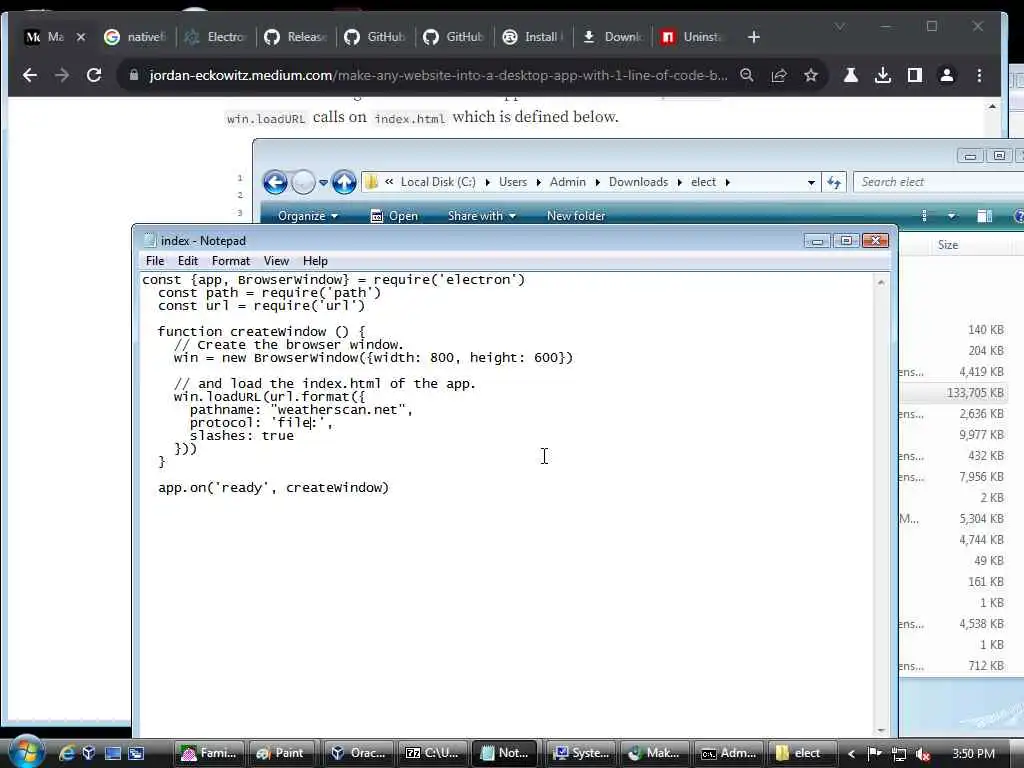Switch to the 7-Zip C:\U taskbar button

click(x=432, y=753)
